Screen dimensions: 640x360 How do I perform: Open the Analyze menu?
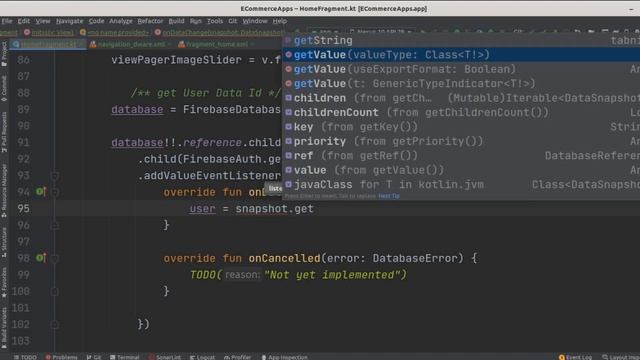click(121, 21)
